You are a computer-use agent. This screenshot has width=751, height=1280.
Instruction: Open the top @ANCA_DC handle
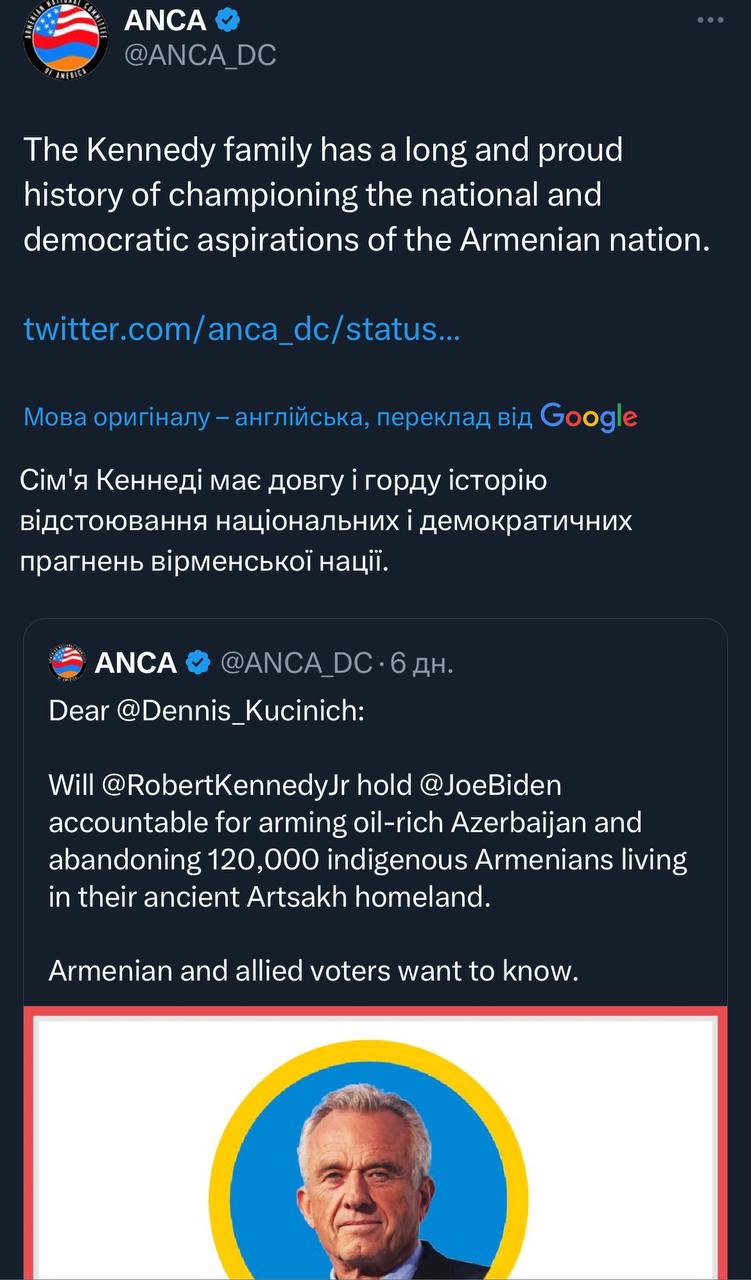tap(199, 56)
